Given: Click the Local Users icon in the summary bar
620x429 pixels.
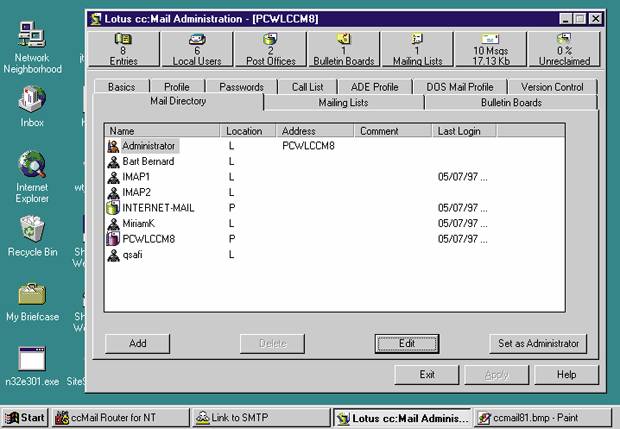Looking at the screenshot, I should click(x=197, y=39).
